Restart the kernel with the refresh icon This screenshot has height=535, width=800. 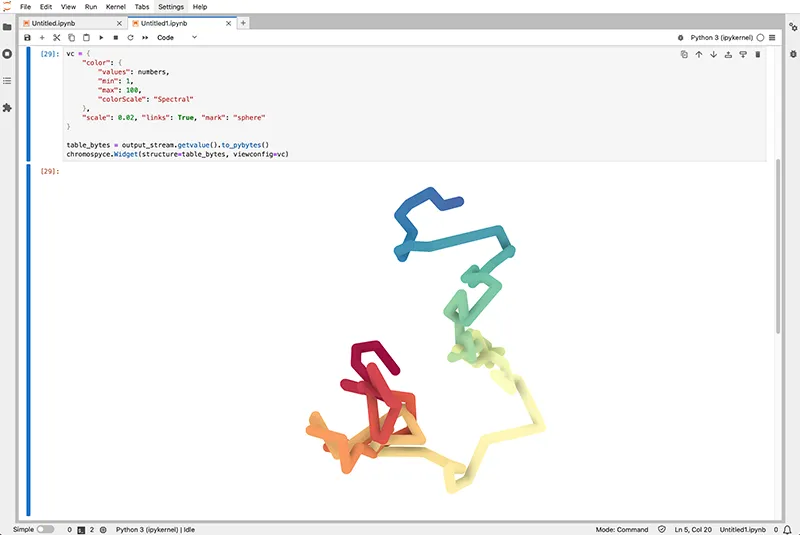point(130,37)
